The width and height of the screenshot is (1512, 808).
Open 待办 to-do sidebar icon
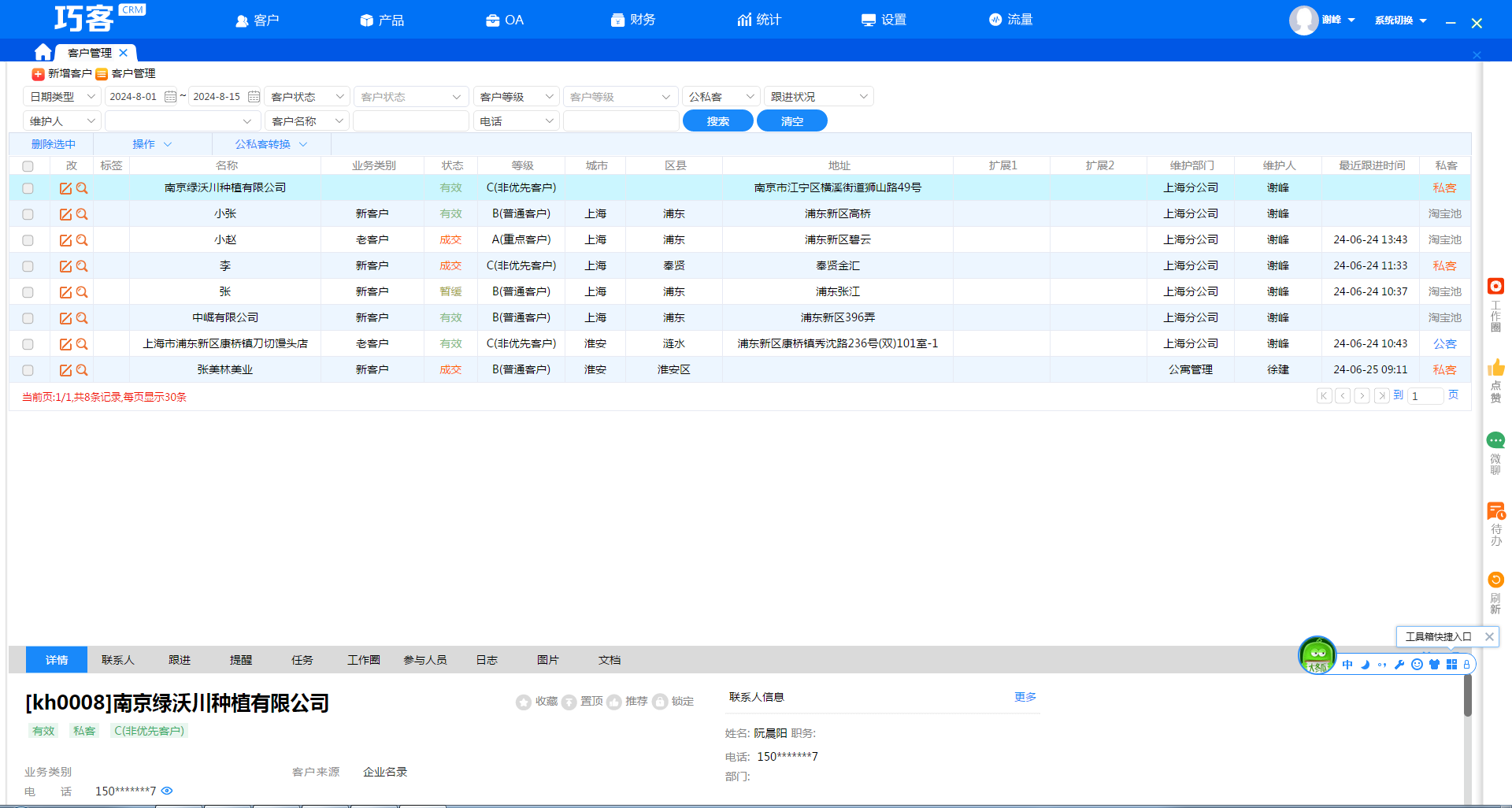pos(1495,511)
